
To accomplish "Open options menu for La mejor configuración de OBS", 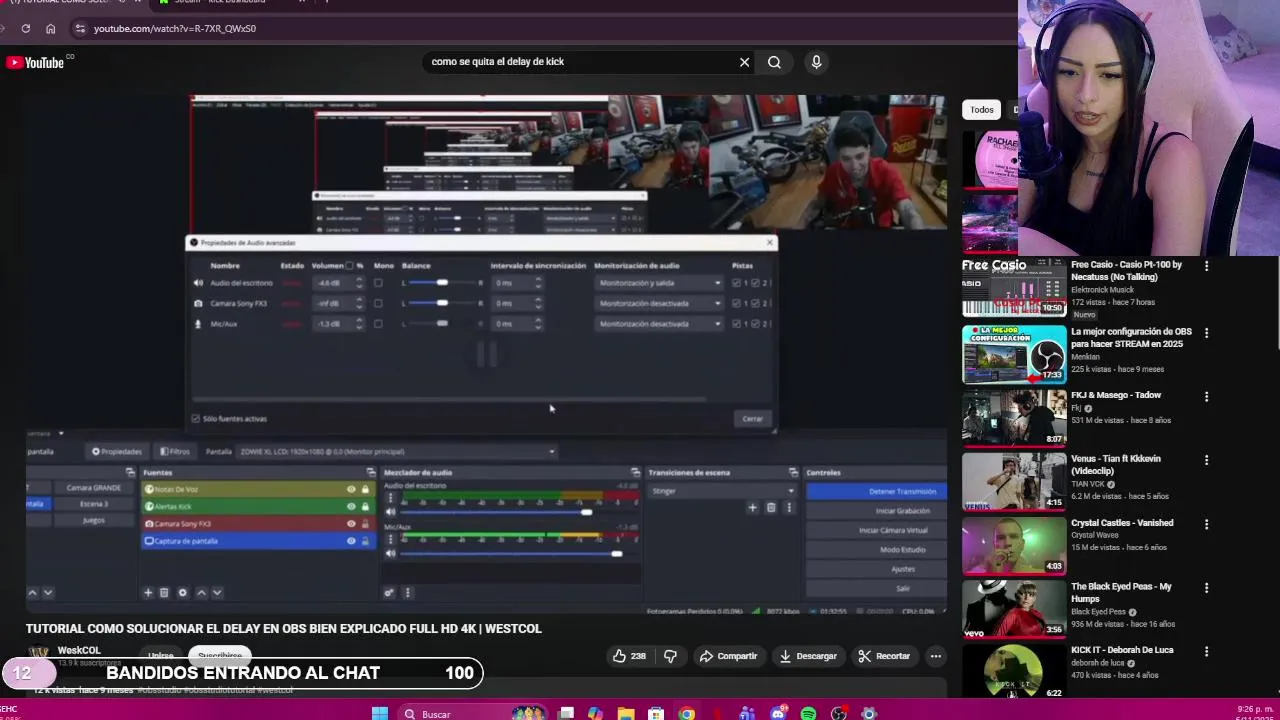I will (1206, 333).
